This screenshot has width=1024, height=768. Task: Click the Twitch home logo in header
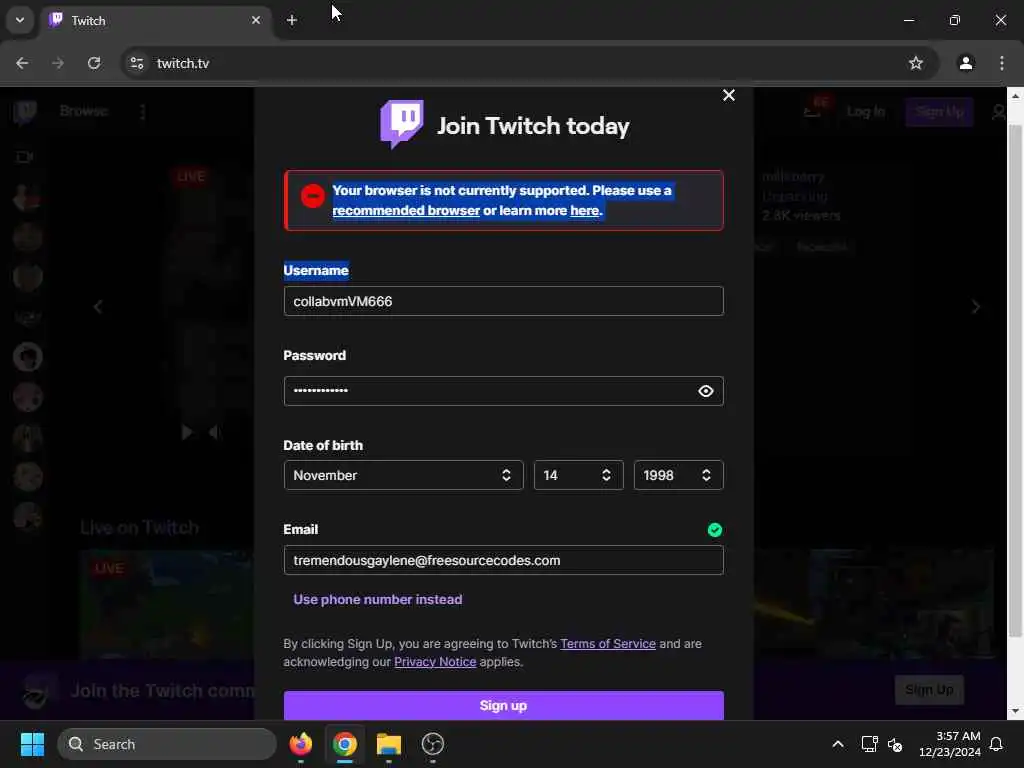tap(25, 112)
